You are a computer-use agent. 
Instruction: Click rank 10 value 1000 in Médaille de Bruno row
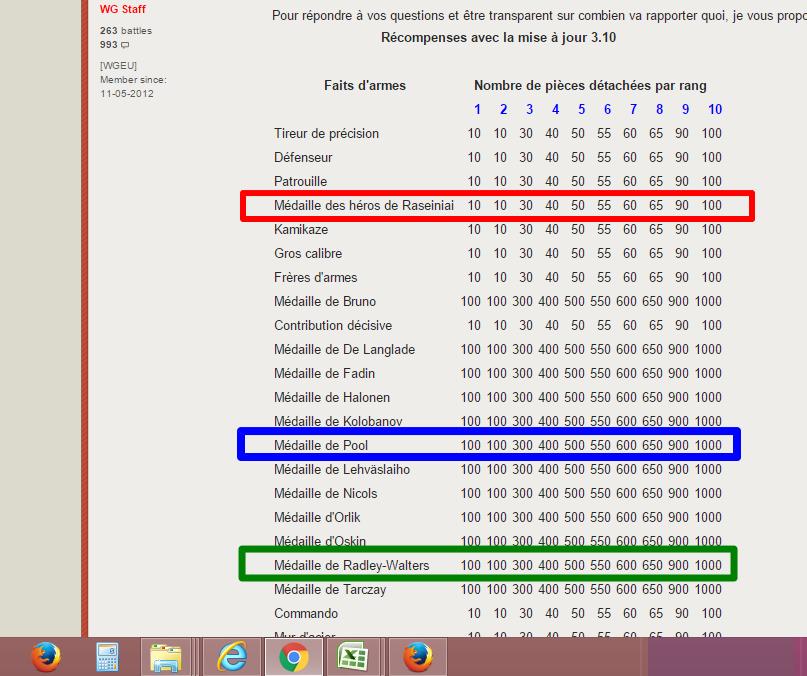tap(708, 302)
